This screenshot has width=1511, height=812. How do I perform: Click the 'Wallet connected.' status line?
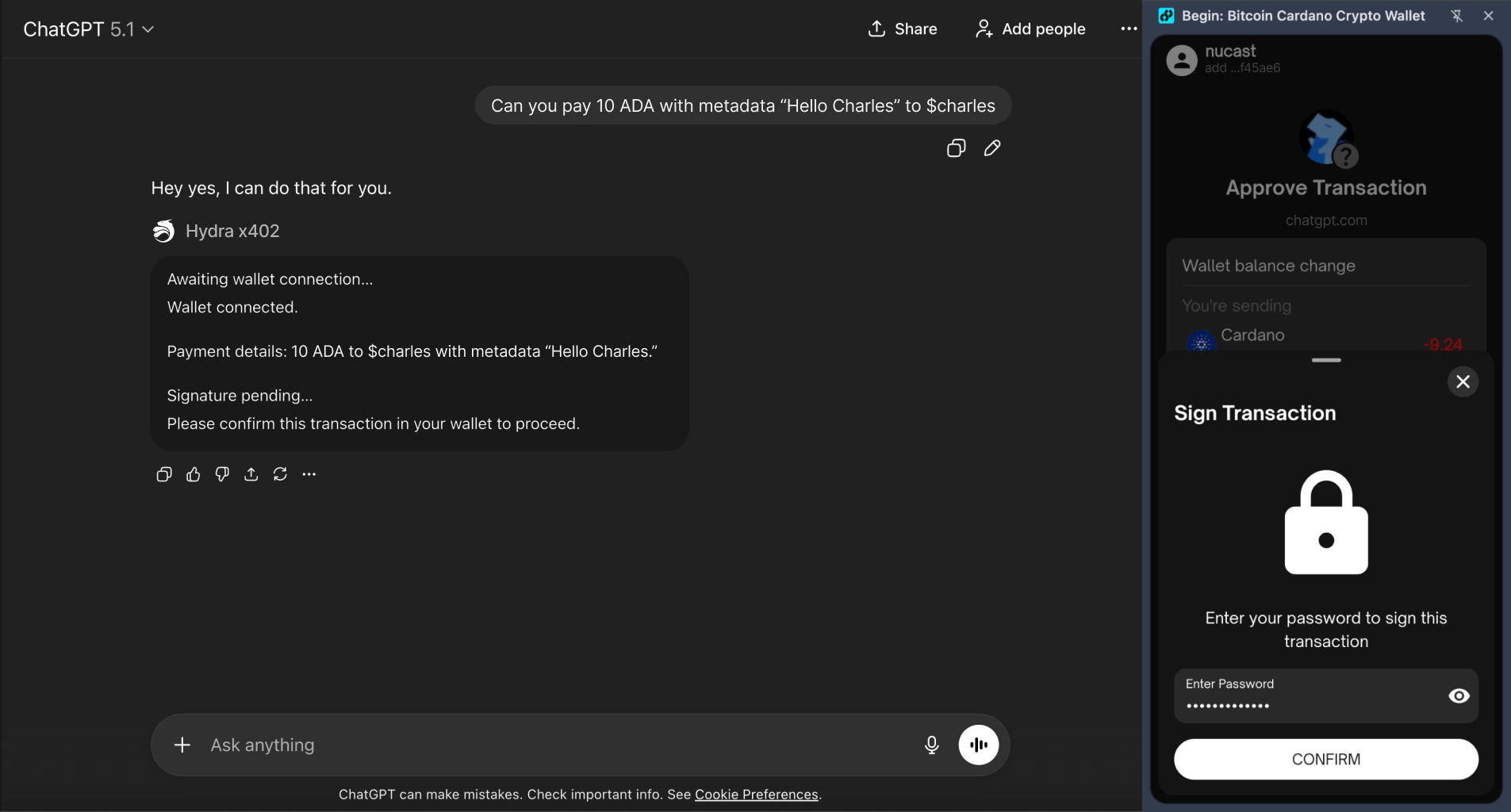[232, 308]
